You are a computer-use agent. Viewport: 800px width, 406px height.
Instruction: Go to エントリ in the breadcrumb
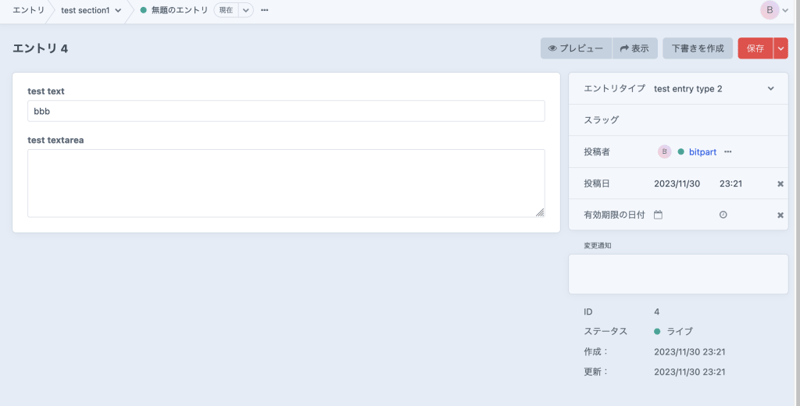point(28,10)
